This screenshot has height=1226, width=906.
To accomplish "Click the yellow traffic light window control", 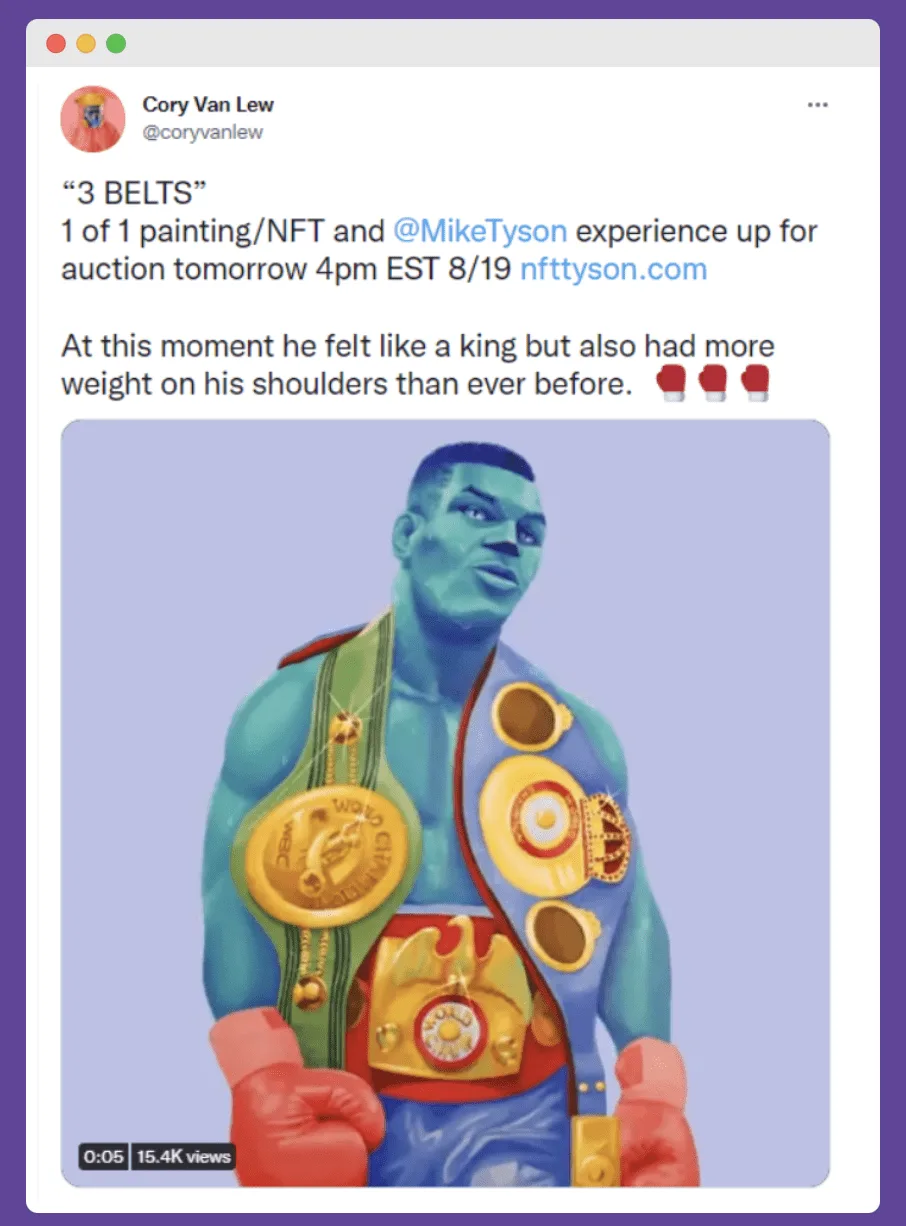I will (85, 43).
